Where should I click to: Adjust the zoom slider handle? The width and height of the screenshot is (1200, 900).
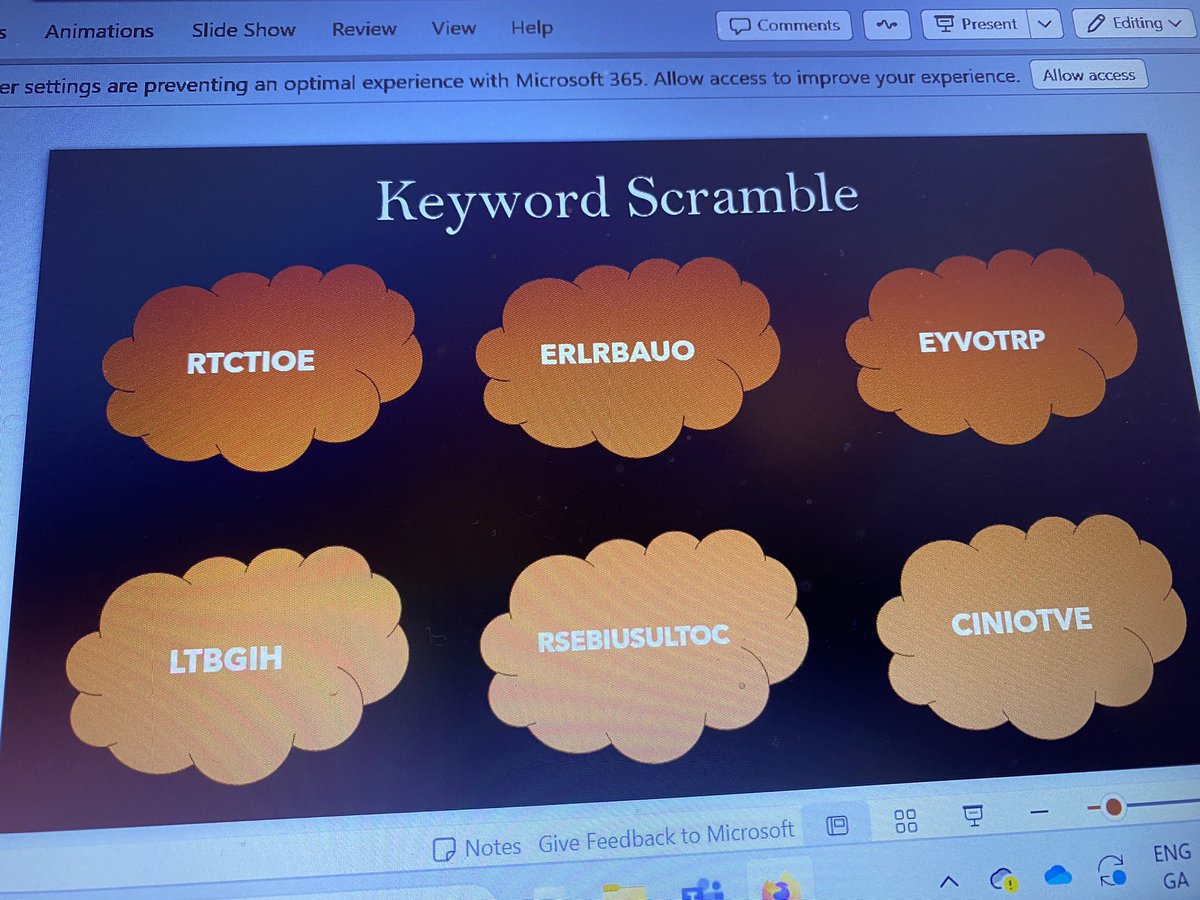pyautogui.click(x=1112, y=806)
